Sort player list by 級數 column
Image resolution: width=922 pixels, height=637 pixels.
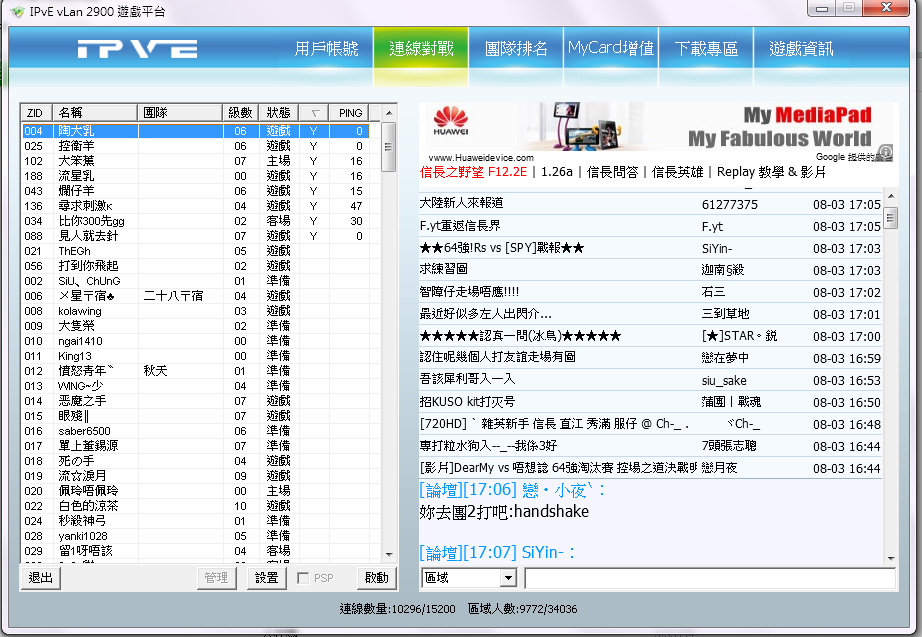pyautogui.click(x=240, y=113)
